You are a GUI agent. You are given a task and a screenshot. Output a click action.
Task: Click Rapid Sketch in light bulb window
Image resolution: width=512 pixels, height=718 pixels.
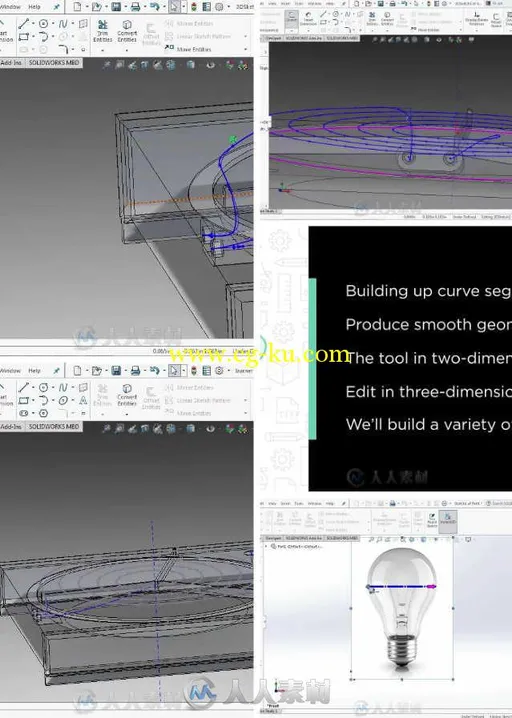coord(432,521)
